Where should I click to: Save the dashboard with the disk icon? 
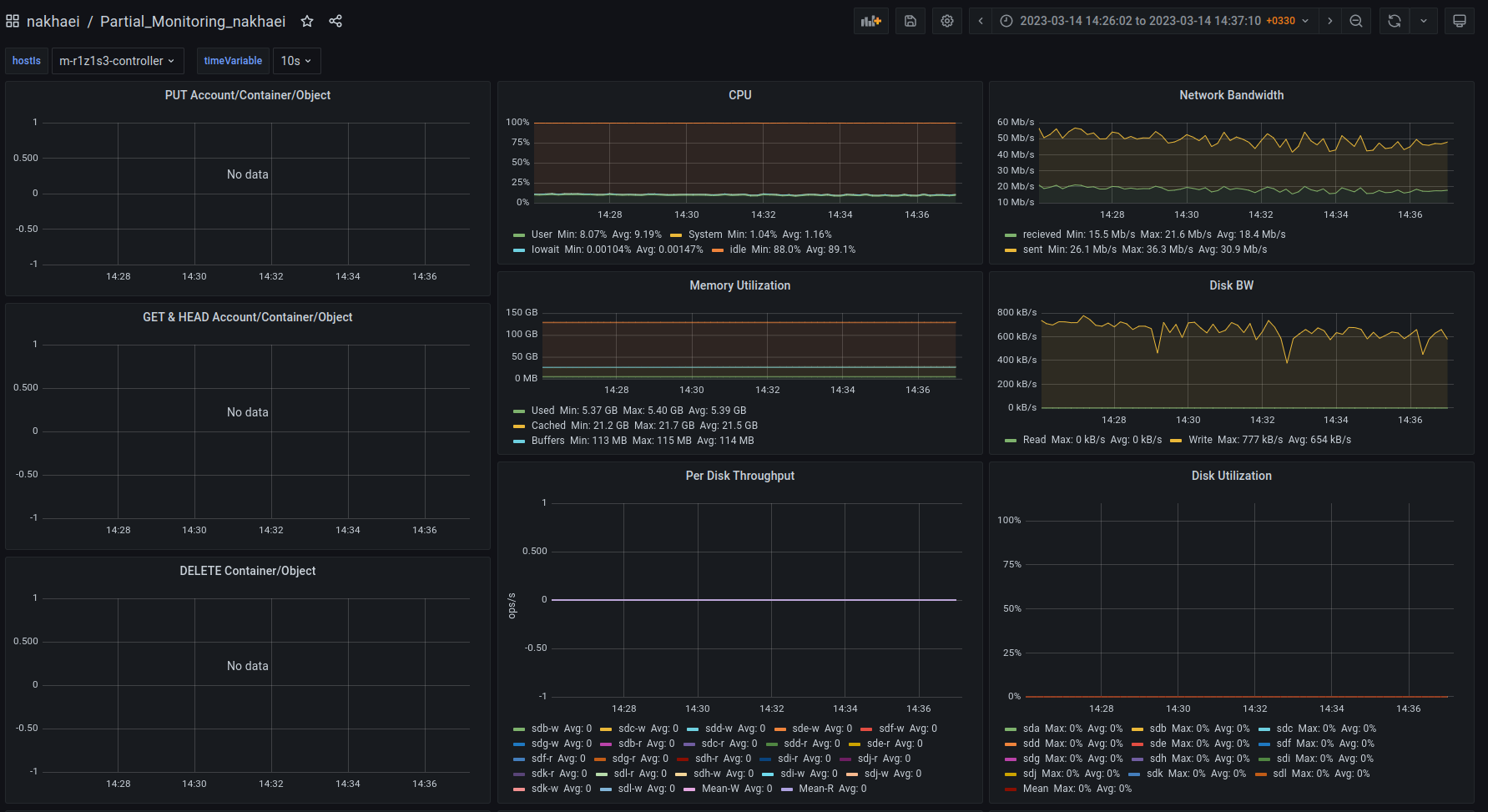tap(910, 21)
